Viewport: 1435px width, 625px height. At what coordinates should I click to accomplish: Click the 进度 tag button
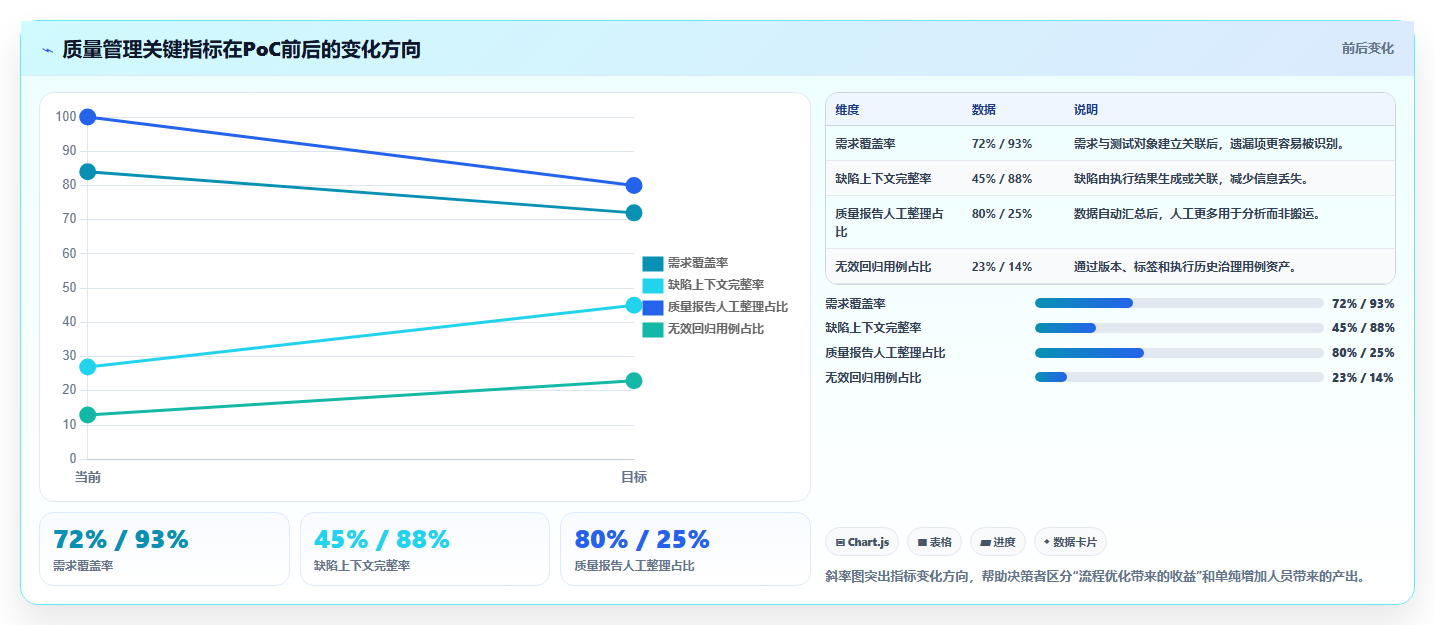coord(998,542)
